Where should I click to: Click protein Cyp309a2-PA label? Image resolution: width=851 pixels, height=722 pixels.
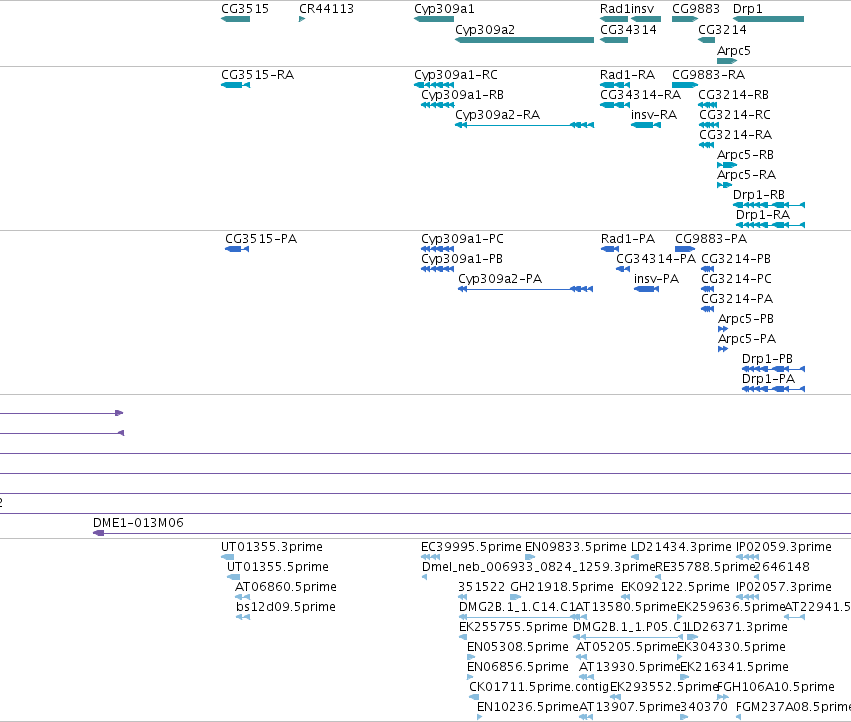tap(500, 279)
